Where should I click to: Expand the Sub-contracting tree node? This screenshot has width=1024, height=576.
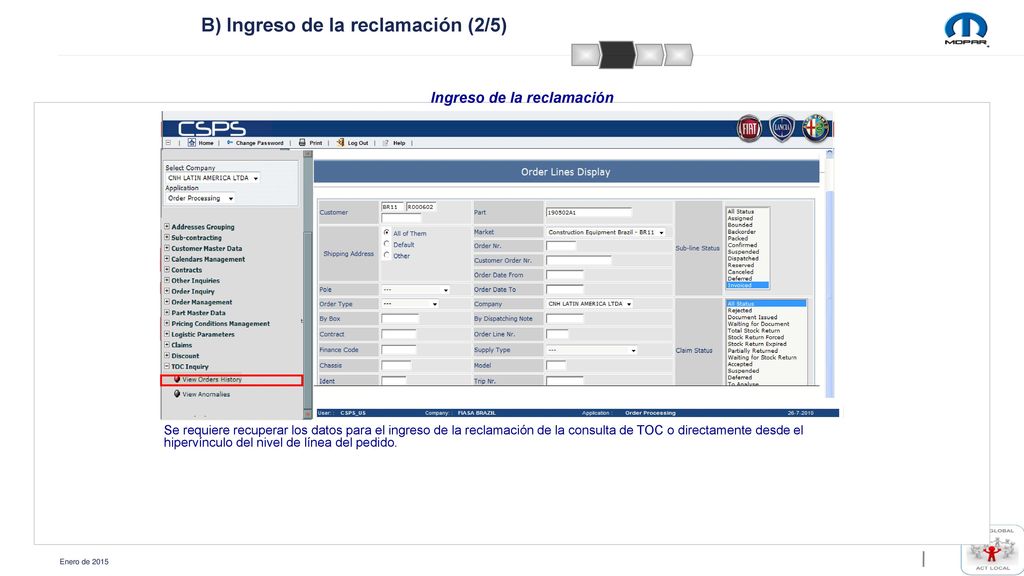pyautogui.click(x=167, y=237)
